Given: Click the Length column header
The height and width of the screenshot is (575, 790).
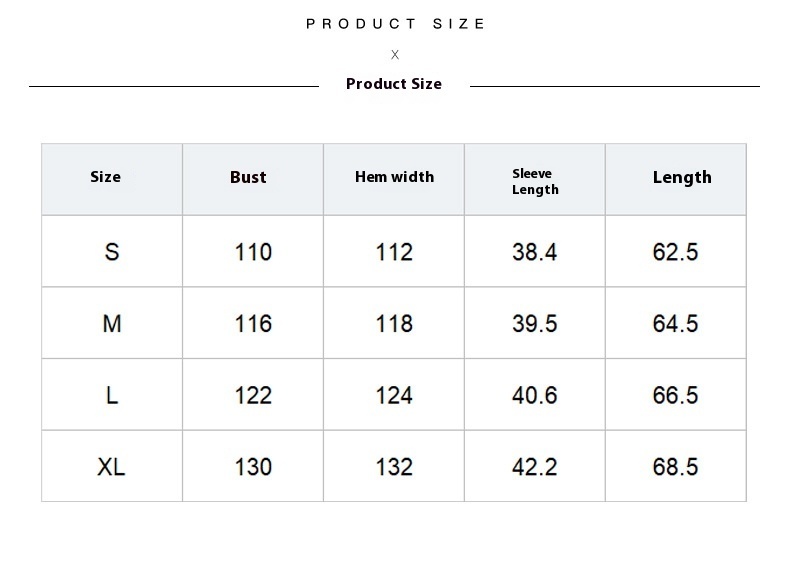Looking at the screenshot, I should (682, 177).
